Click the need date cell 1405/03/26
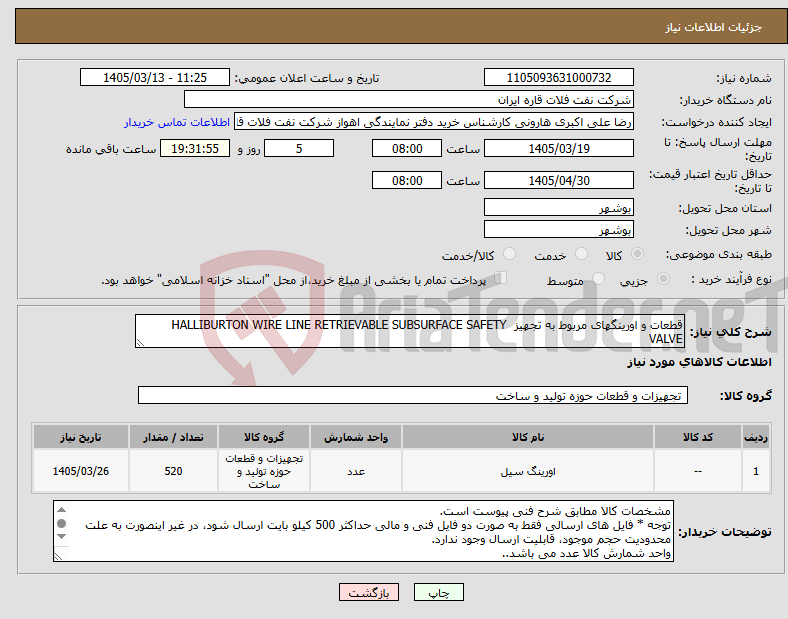The height and width of the screenshot is (619, 788). pos(81,471)
